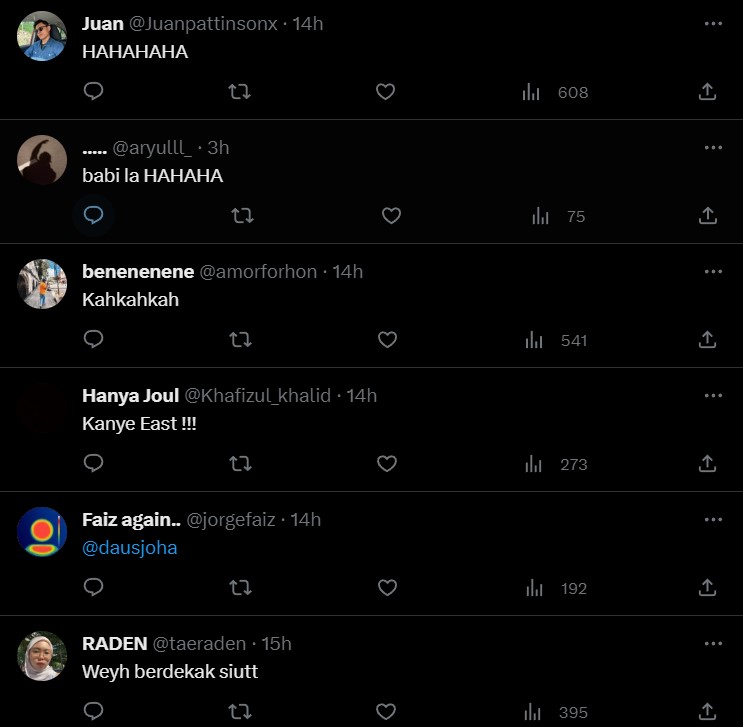Reply to the "Kanye East !!!" tweet

tap(94, 464)
